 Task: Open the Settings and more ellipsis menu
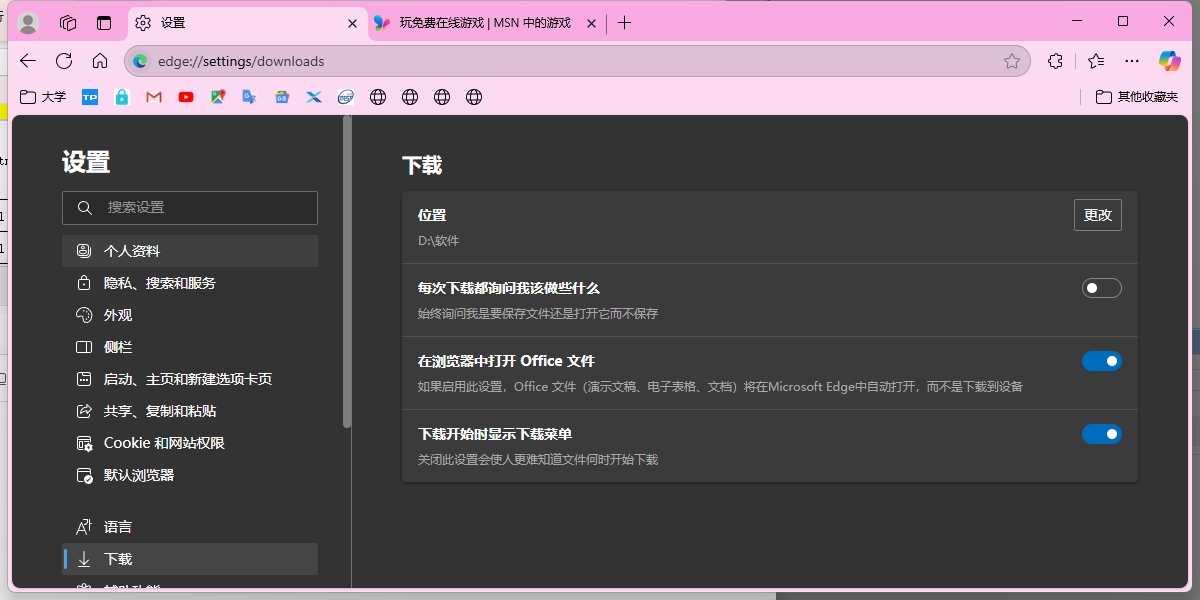1132,61
